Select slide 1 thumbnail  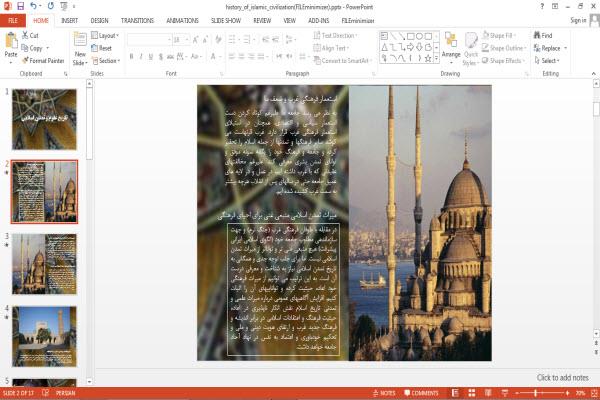click(x=44, y=119)
